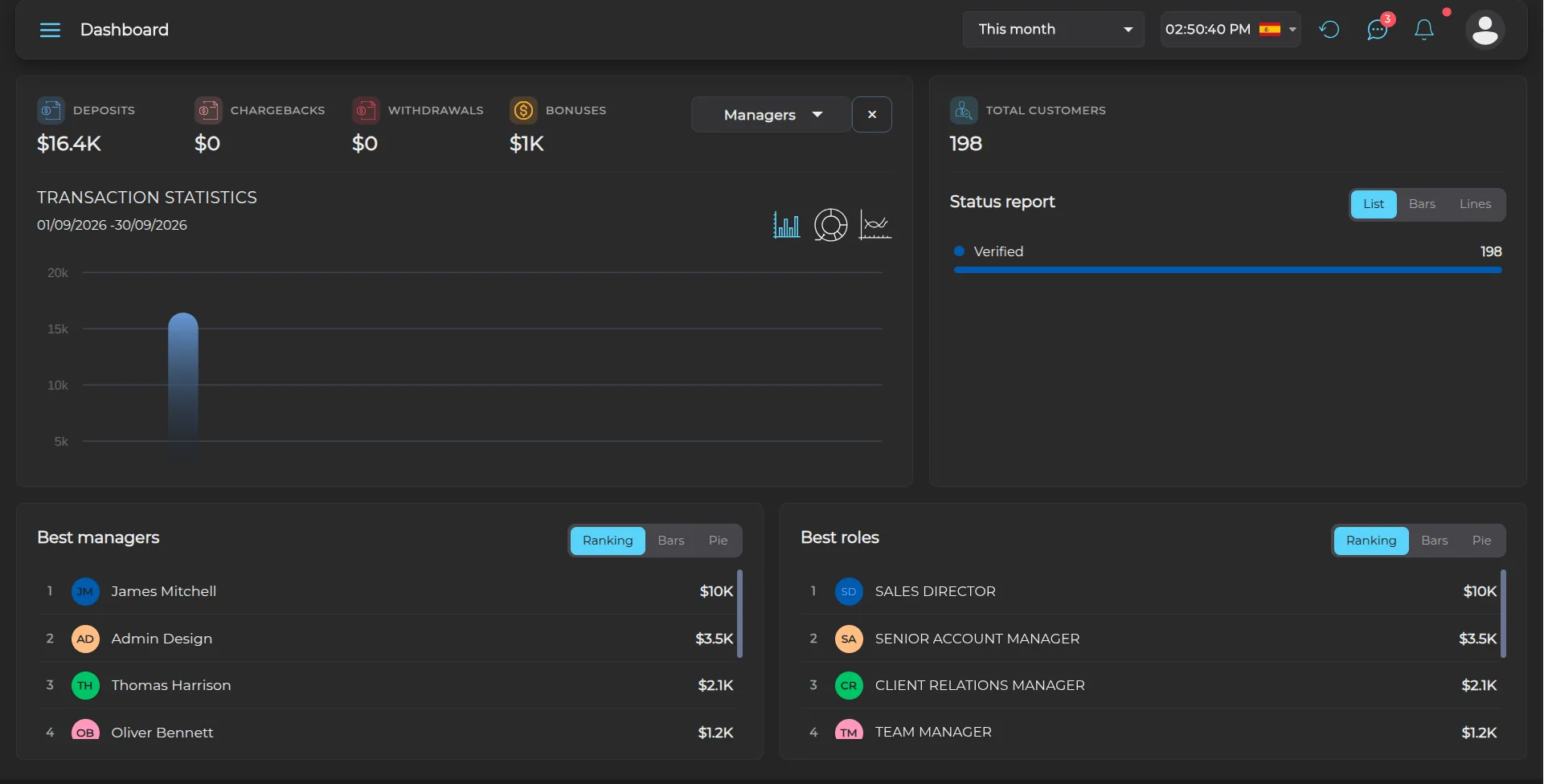Click the Team Manager role row
The height and width of the screenshot is (784, 1544).
1150,729
